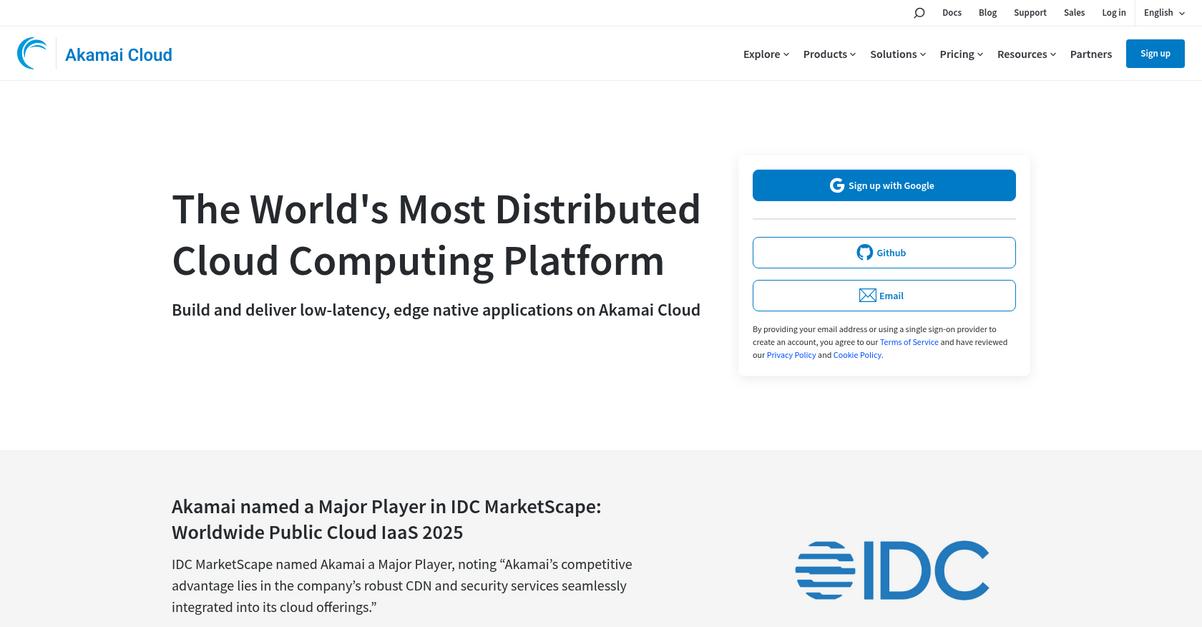Image resolution: width=1202 pixels, height=627 pixels.
Task: Visit the Blog page
Action: [987, 13]
